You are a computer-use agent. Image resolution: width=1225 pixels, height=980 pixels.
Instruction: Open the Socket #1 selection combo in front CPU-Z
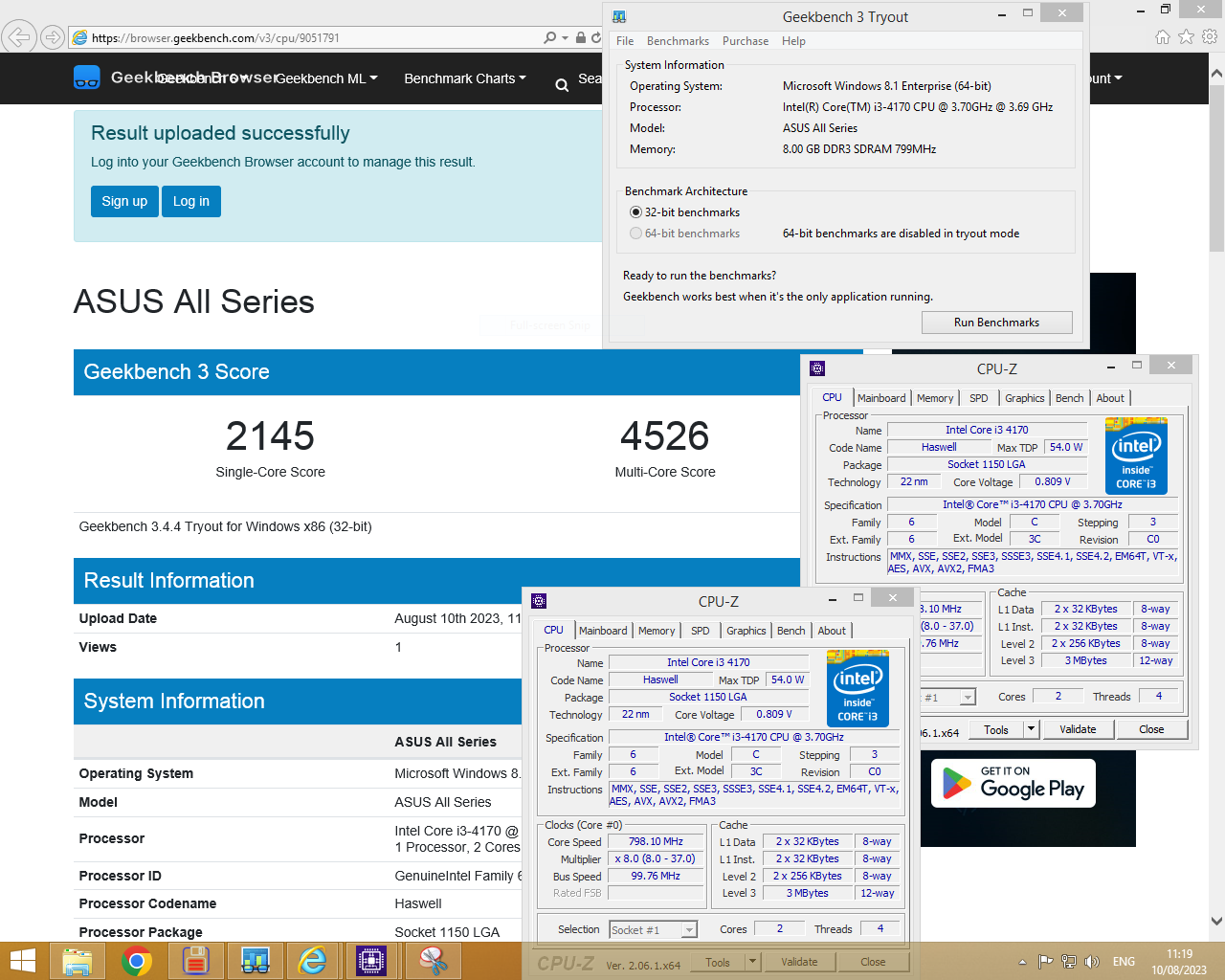tap(653, 930)
